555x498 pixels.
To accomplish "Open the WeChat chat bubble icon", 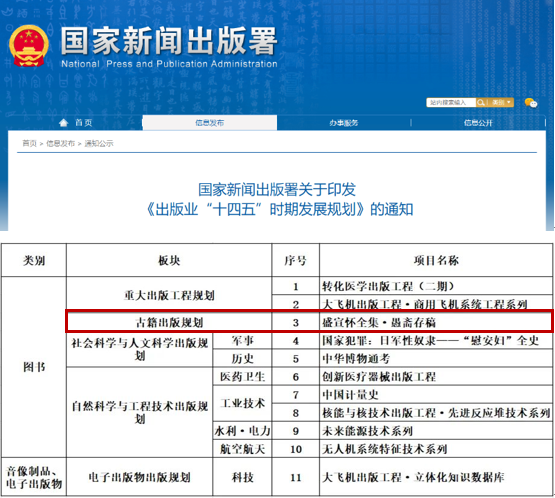I will click(x=531, y=103).
